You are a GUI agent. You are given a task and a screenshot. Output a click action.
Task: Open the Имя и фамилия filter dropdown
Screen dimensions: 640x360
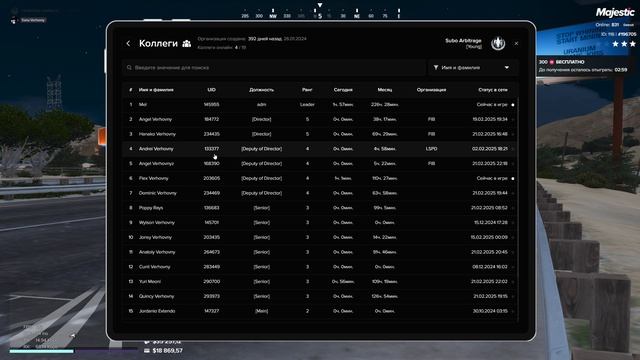(x=473, y=67)
